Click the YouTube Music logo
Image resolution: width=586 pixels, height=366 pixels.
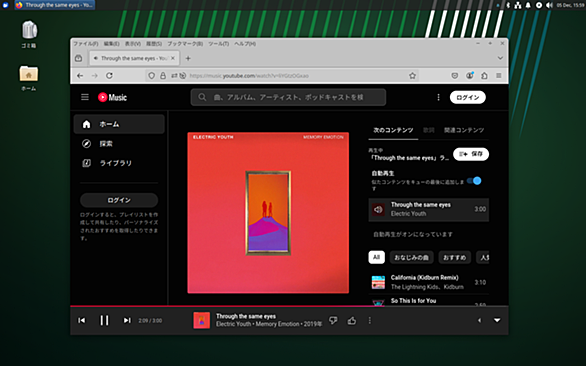[x=112, y=97]
